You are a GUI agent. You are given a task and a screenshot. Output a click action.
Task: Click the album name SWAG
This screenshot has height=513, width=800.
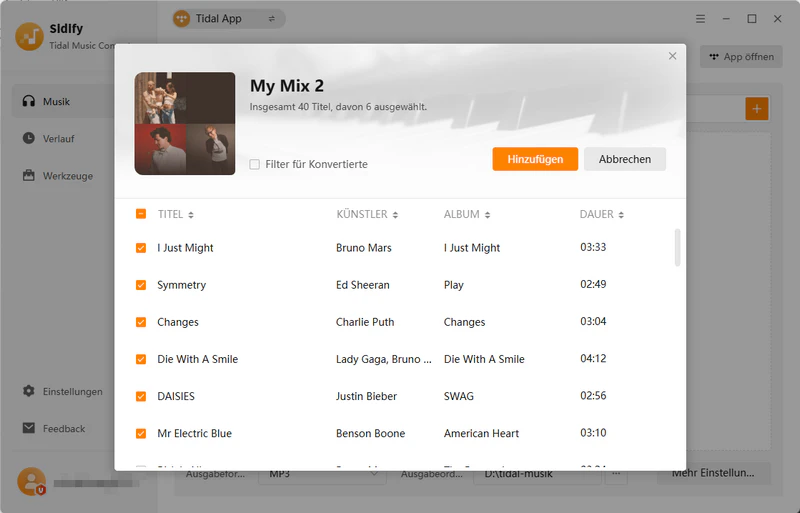[459, 396]
